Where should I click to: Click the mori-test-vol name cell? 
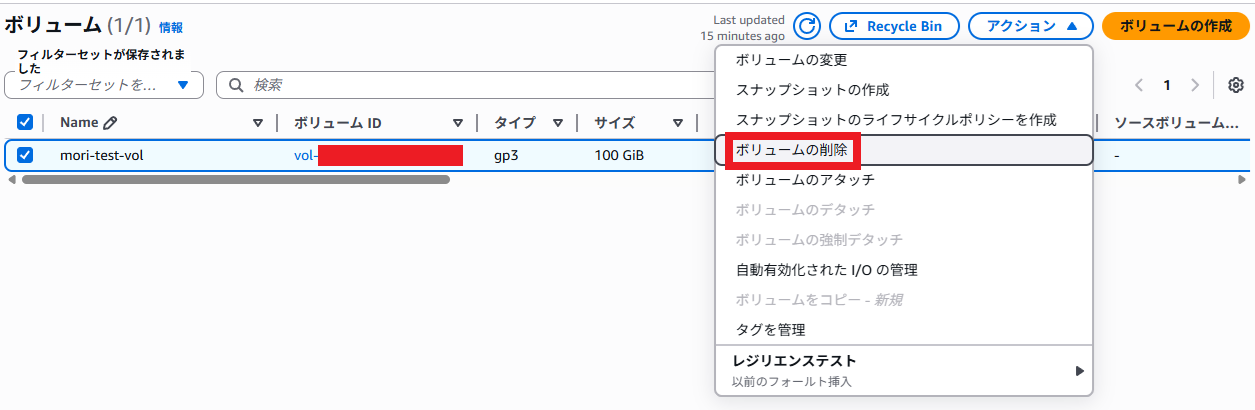pos(102,155)
